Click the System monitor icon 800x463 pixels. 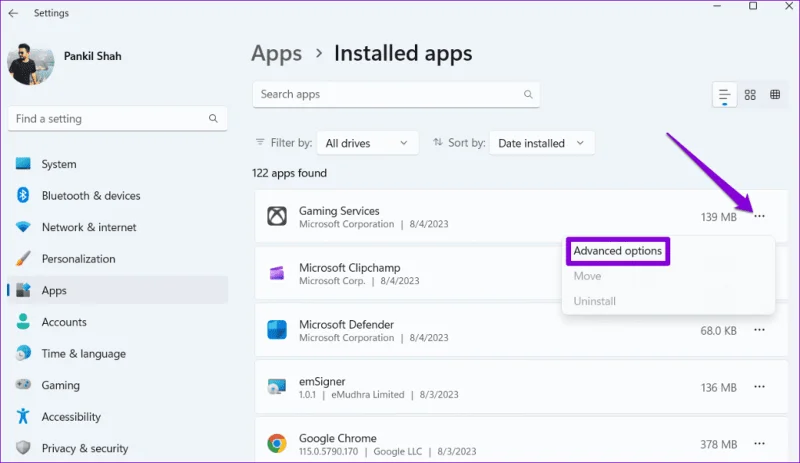tap(23, 164)
